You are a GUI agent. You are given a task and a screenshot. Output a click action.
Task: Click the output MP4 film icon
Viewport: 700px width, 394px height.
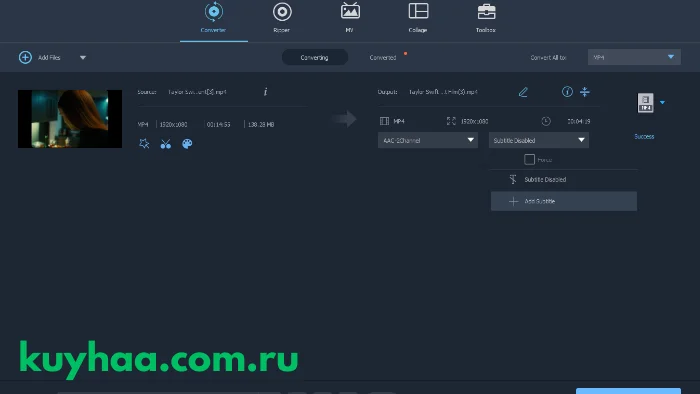tap(384, 121)
